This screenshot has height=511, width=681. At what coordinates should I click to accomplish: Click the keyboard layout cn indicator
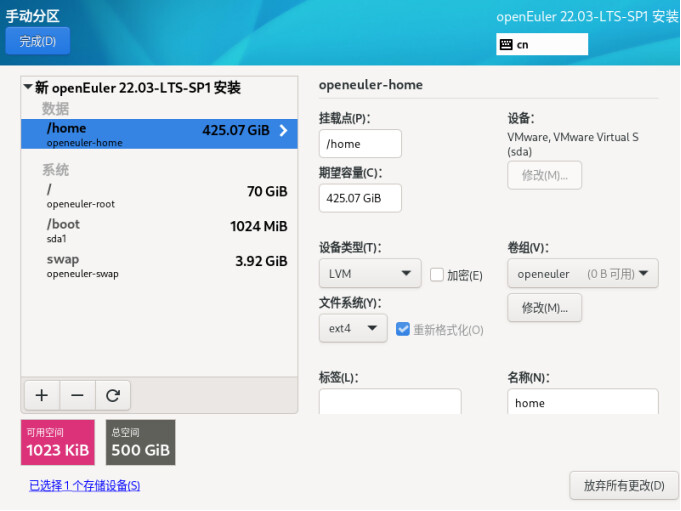pyautogui.click(x=542, y=44)
